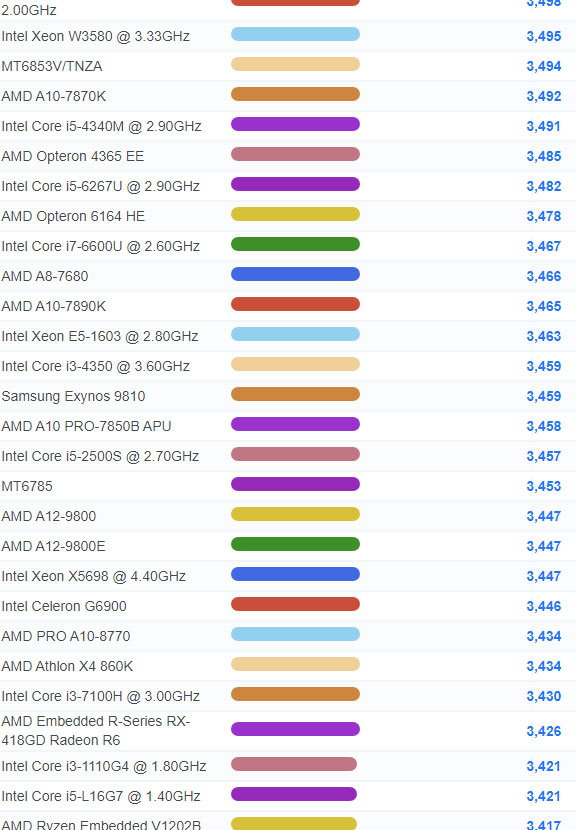Click the 3,478 benchmark score
This screenshot has height=830, width=576.
tap(544, 216)
